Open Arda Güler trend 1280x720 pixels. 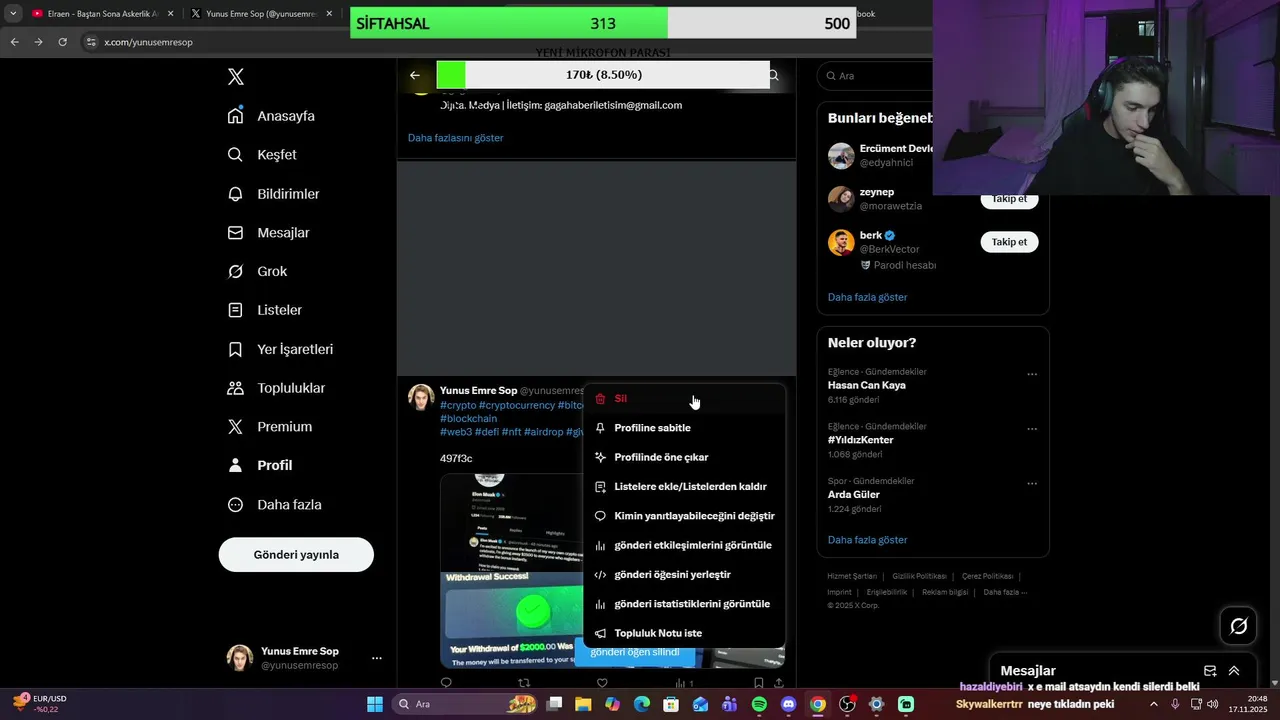coord(854,494)
